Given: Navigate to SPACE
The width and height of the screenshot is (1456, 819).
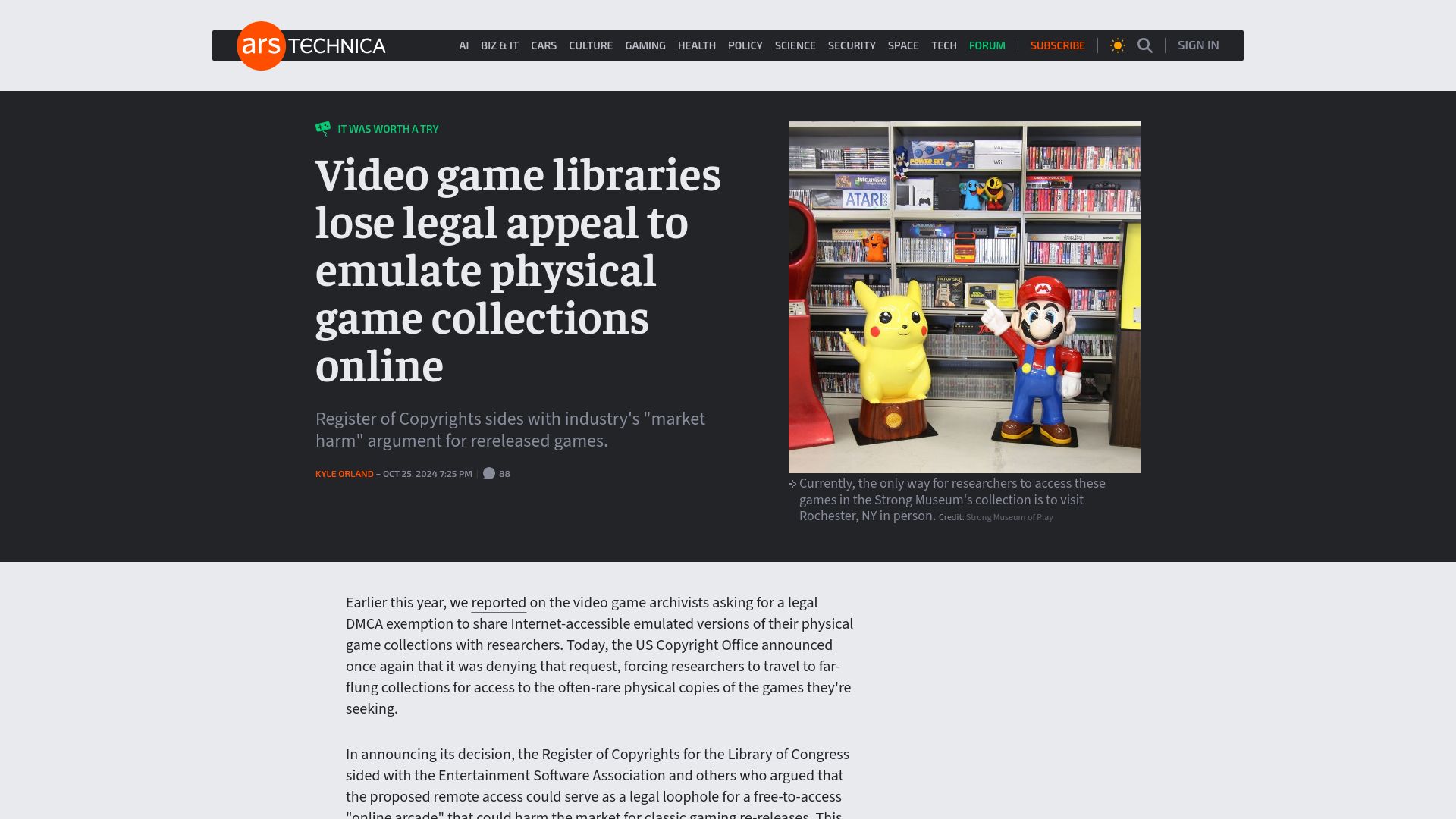Looking at the screenshot, I should (x=903, y=45).
